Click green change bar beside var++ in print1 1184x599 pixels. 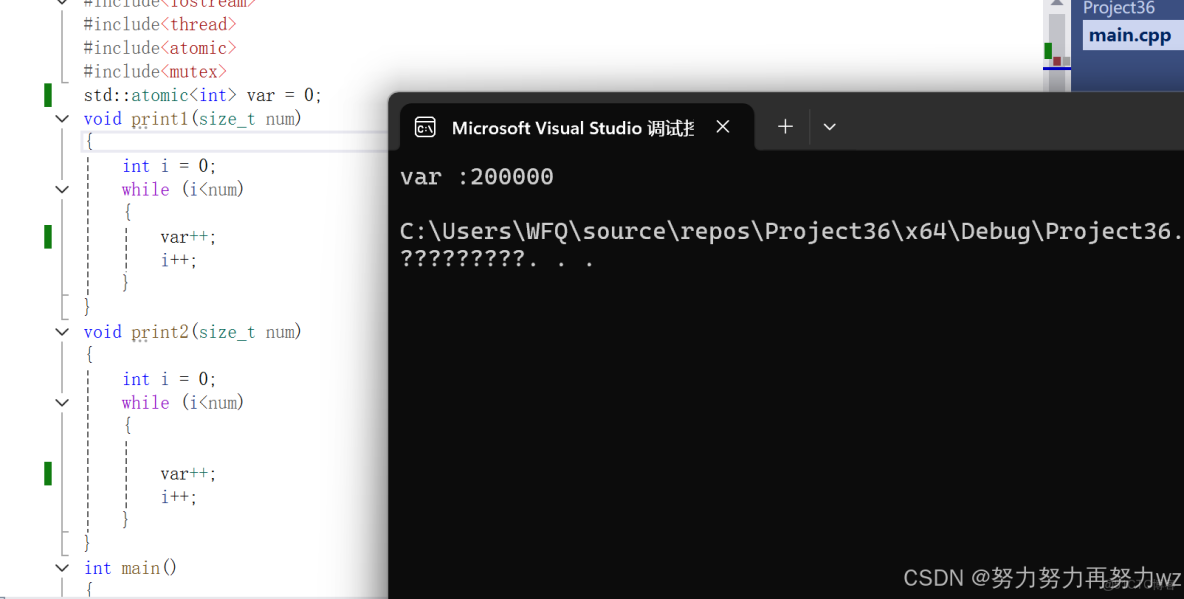[47, 236]
